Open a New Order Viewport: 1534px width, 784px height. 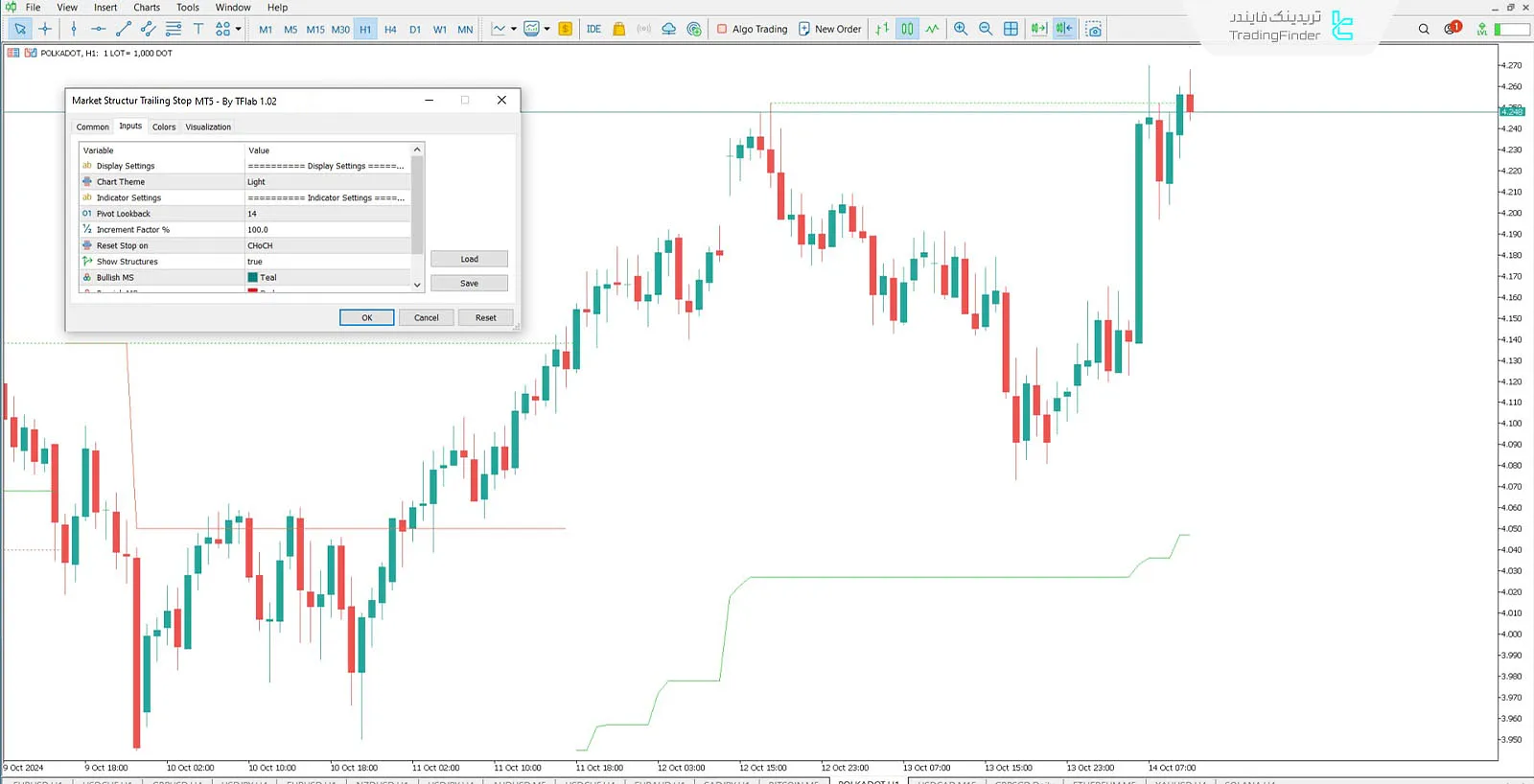[x=830, y=29]
